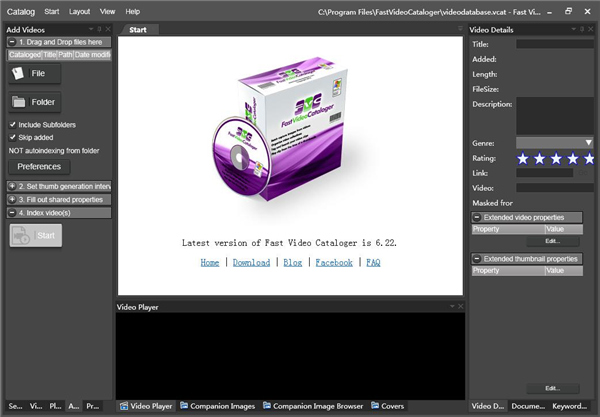Screen dimensions: 600x417
Task: Click the fourth rating star
Action: point(573,158)
